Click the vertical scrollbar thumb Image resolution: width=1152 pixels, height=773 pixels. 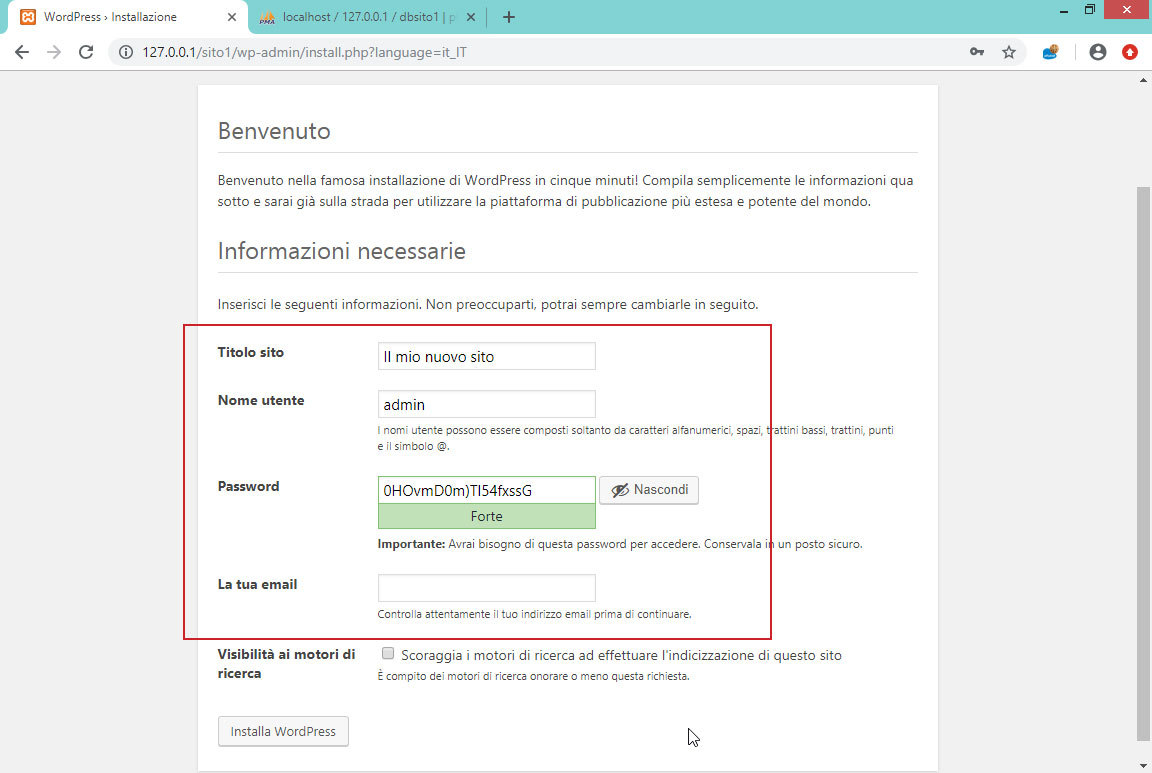(x=1143, y=463)
